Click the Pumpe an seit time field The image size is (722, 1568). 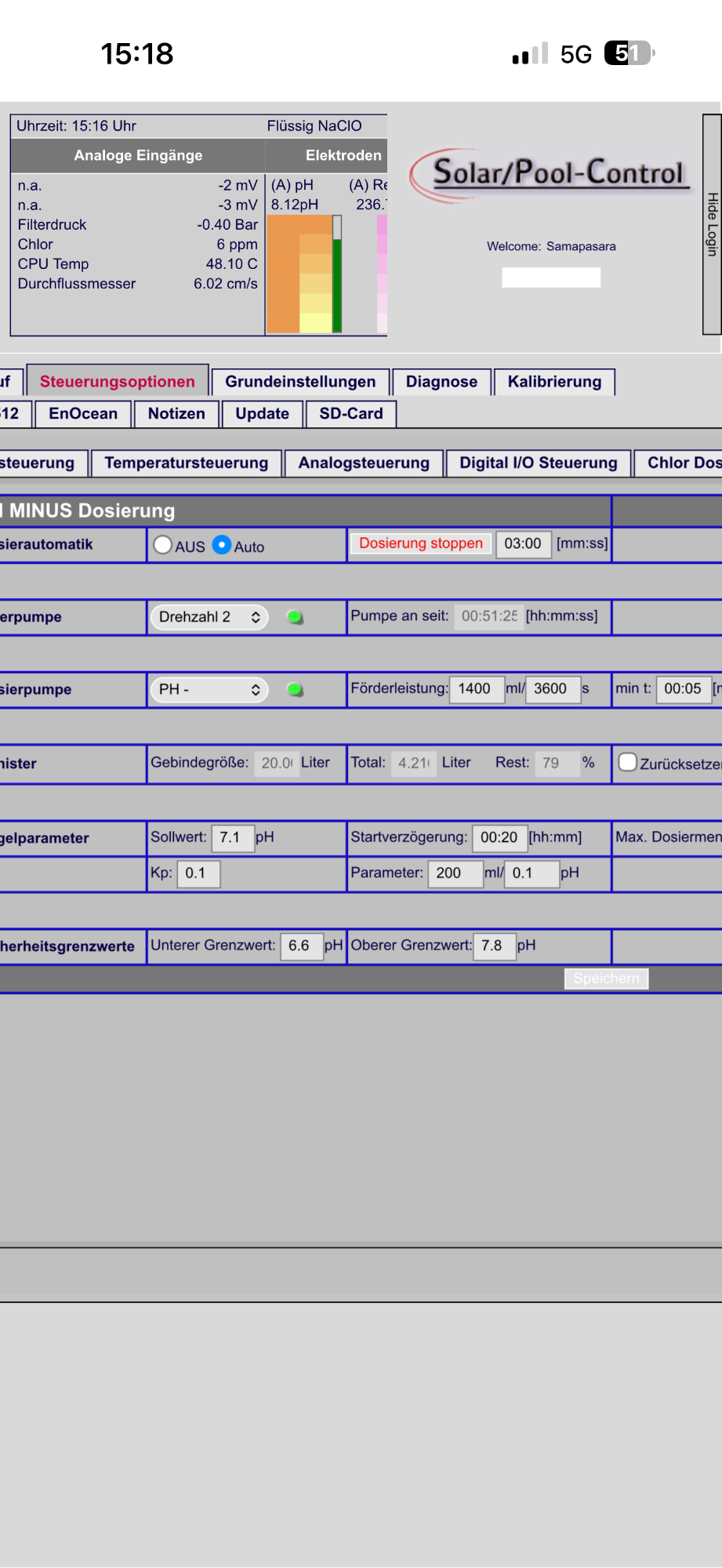(x=488, y=616)
